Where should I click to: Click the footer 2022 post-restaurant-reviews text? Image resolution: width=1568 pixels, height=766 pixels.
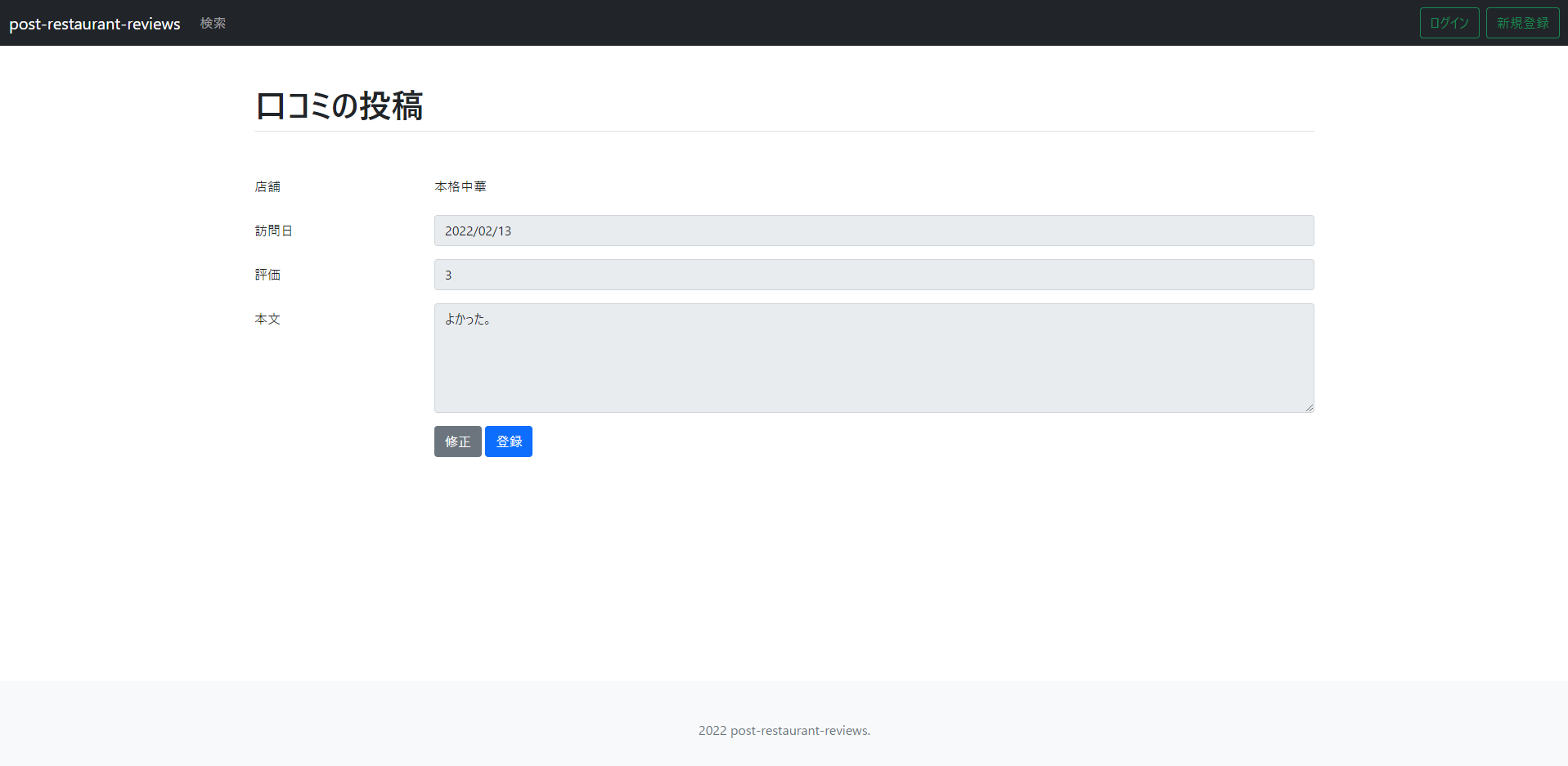[x=784, y=730]
